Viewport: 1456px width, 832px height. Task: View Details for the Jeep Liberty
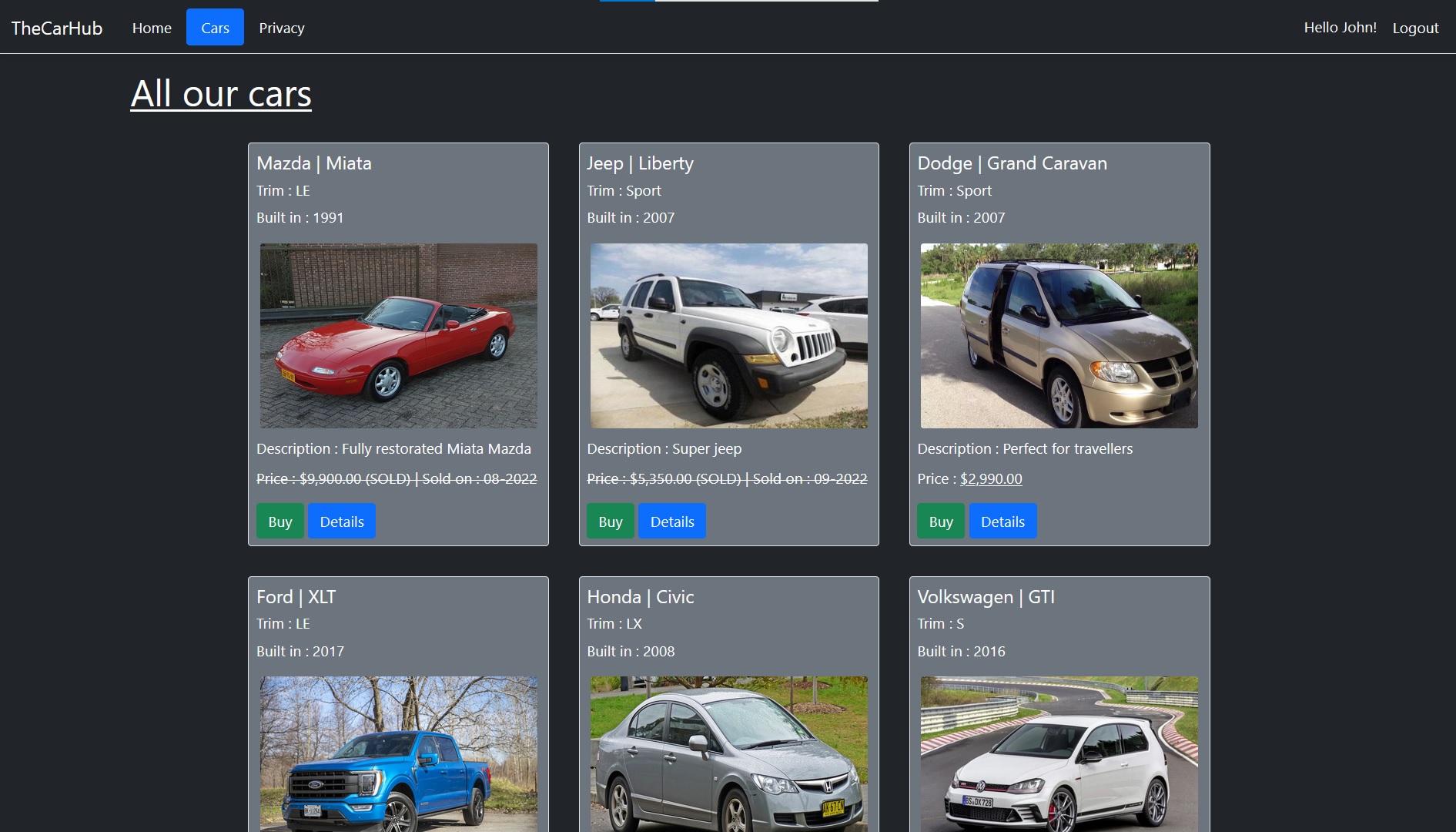[x=672, y=522]
